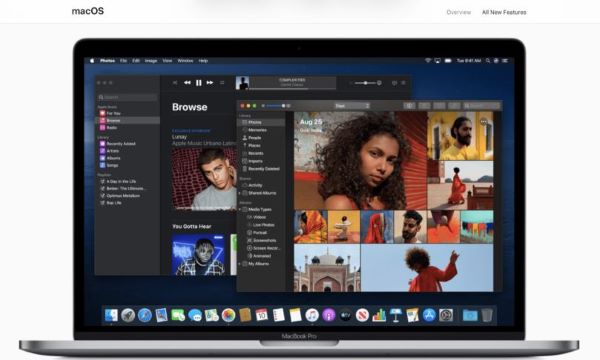Skip to next track in Music

coord(210,83)
